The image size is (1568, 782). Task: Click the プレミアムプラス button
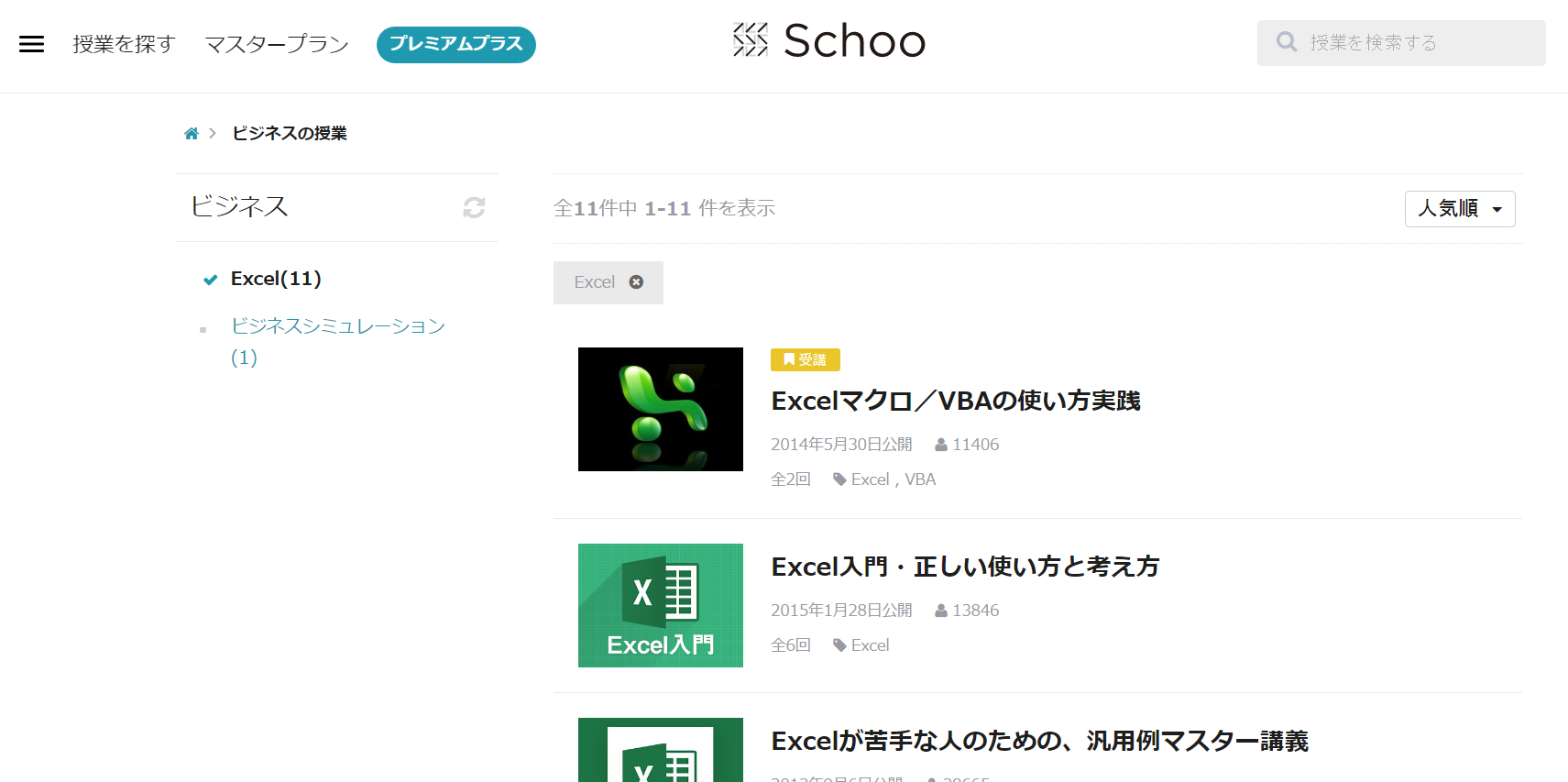tap(456, 44)
